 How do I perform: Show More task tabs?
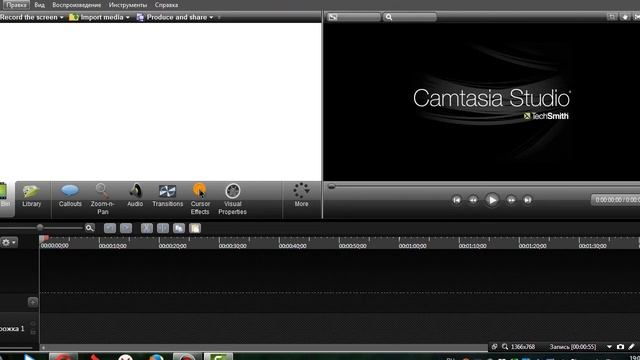(x=301, y=195)
